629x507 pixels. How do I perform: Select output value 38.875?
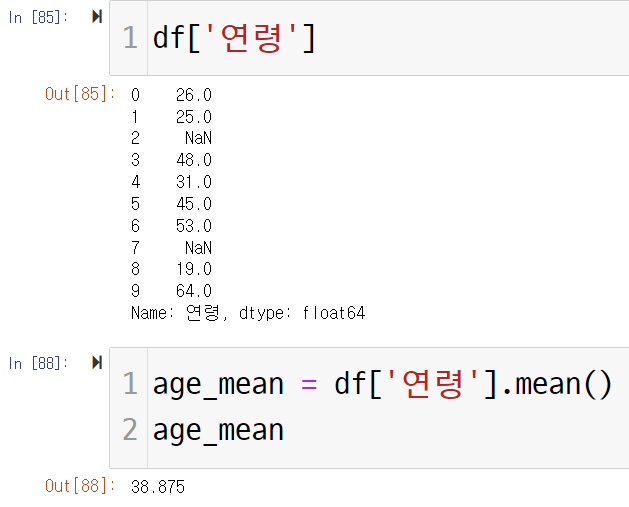click(x=158, y=487)
